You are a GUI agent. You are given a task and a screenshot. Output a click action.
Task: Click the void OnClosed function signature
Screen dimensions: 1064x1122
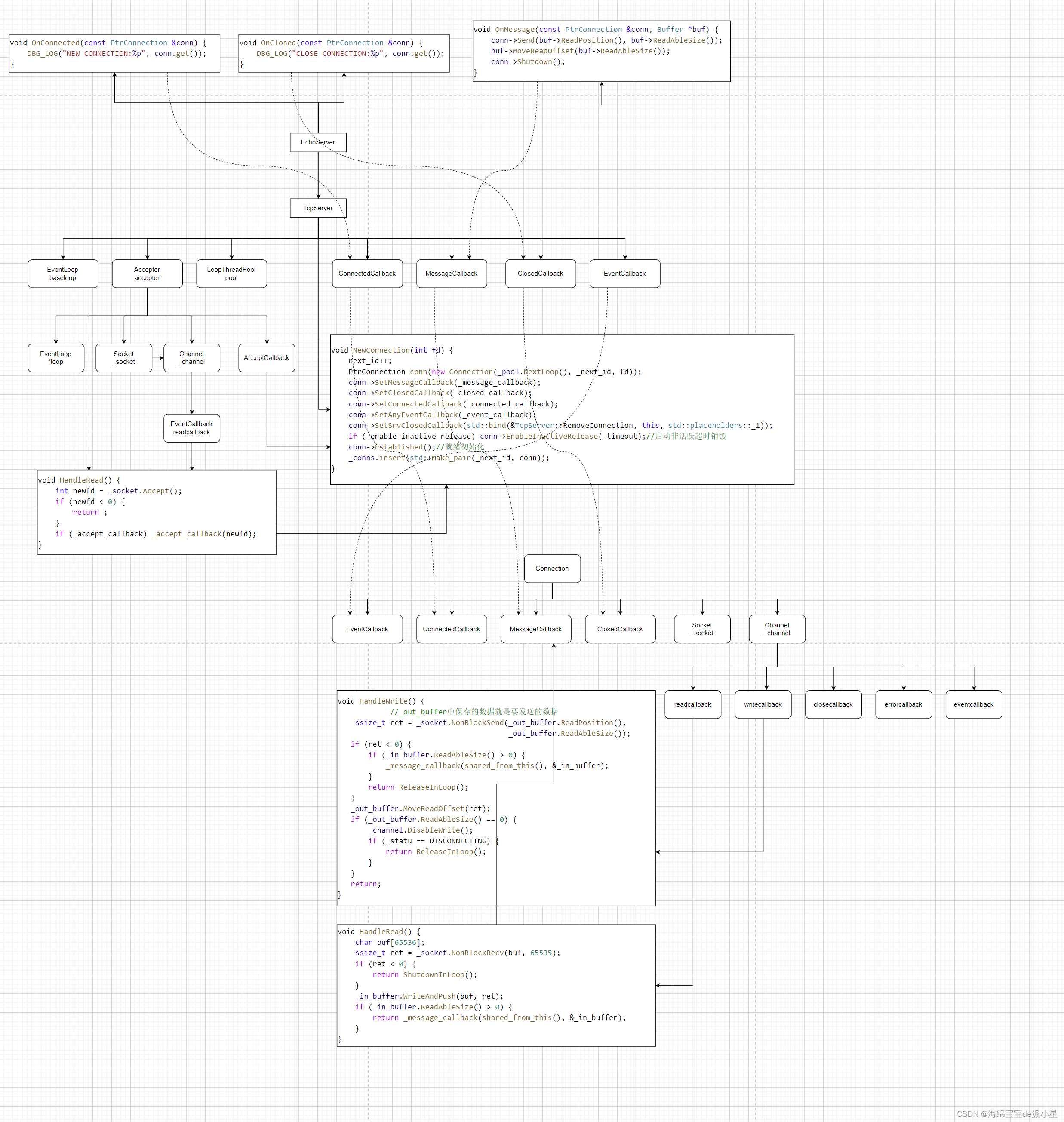pyautogui.click(x=331, y=43)
